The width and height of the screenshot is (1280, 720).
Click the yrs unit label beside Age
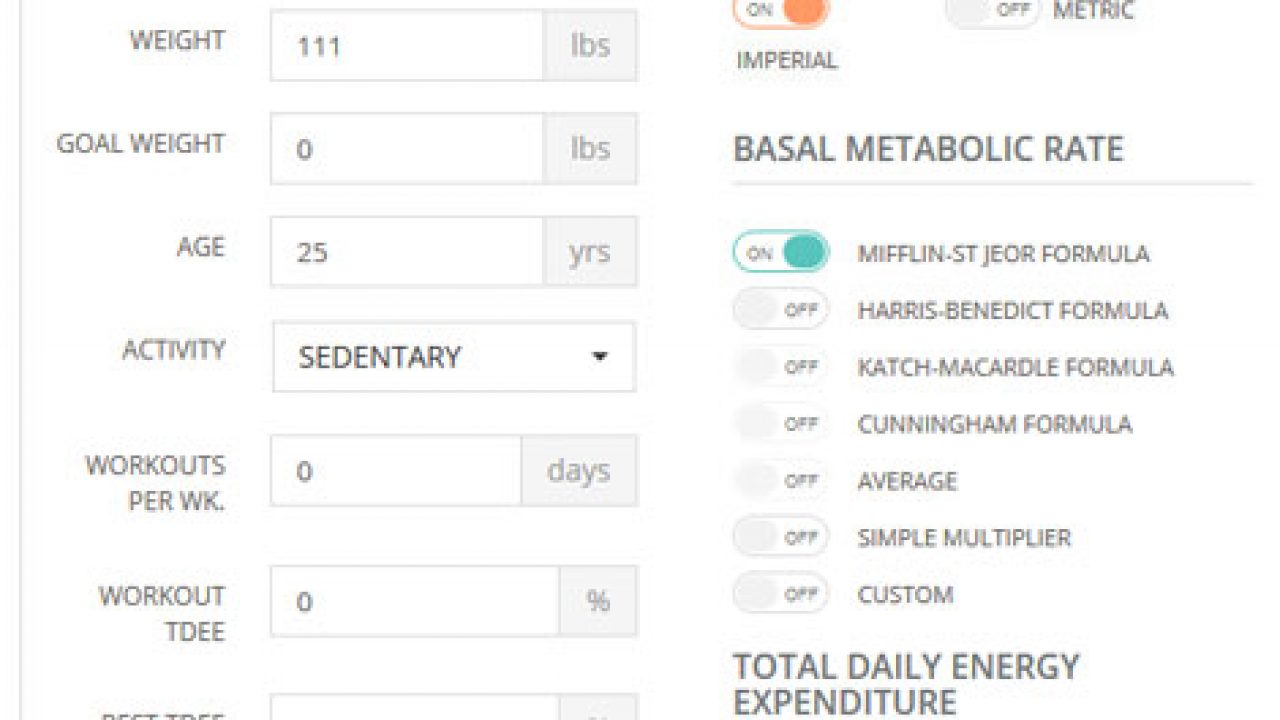click(590, 252)
